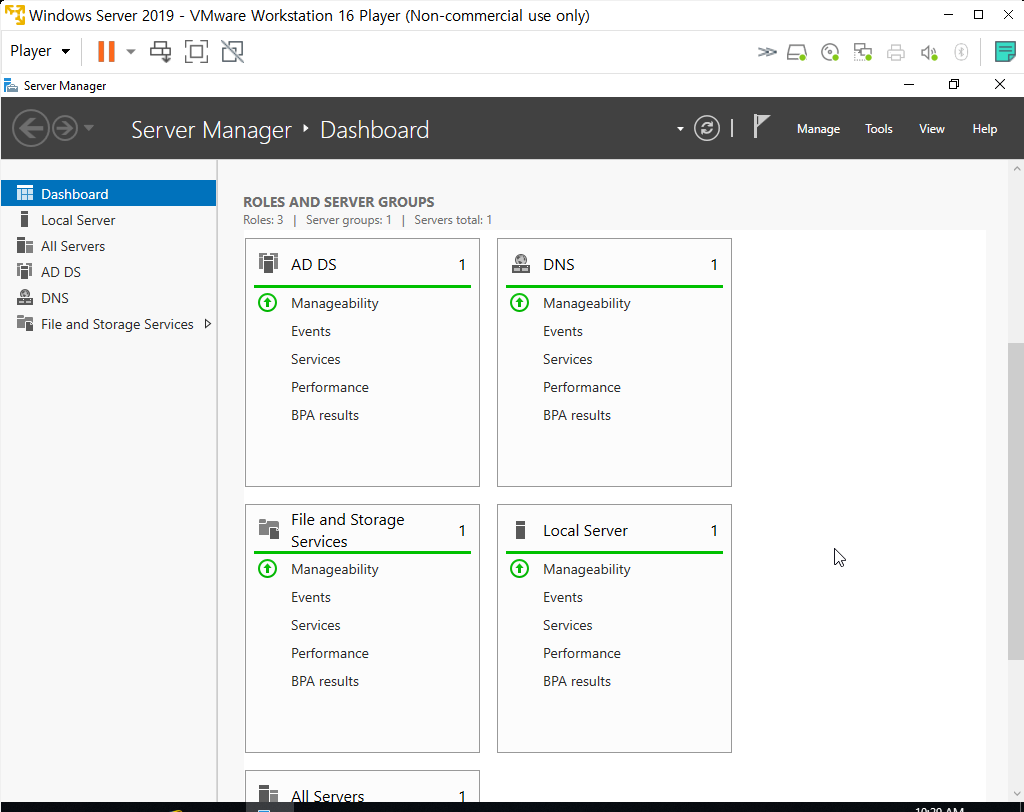Open the pause button dropdown arrow
Viewport: 1024px width, 812px height.
tap(131, 52)
